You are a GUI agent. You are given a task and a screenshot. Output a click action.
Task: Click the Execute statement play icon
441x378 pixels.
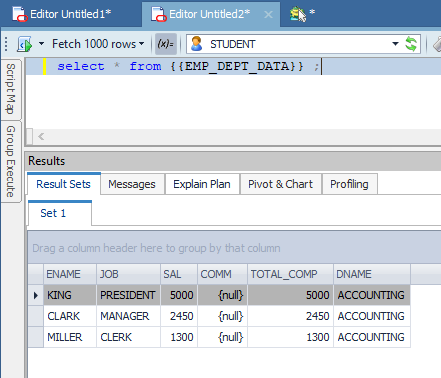[25, 44]
